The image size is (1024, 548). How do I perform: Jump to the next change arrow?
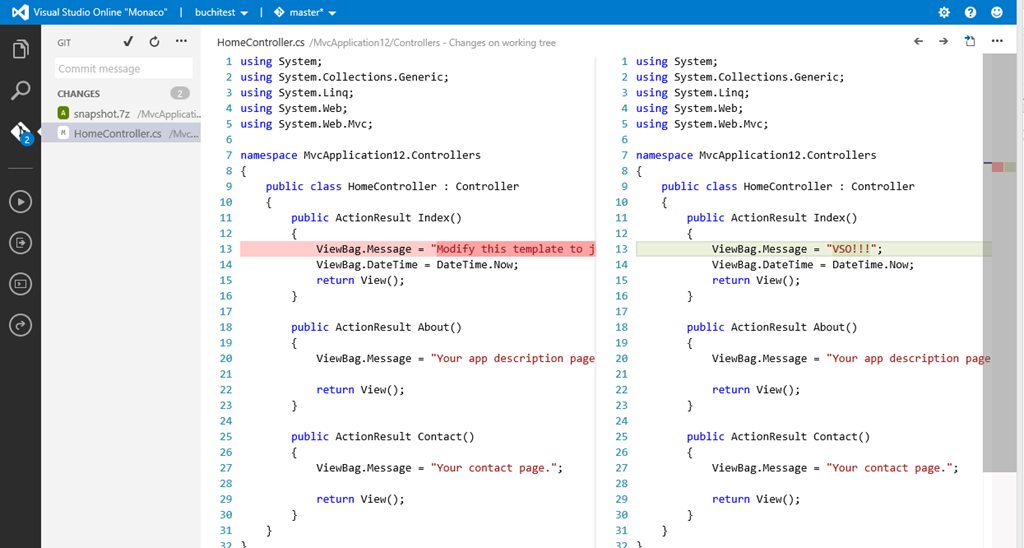click(x=943, y=42)
